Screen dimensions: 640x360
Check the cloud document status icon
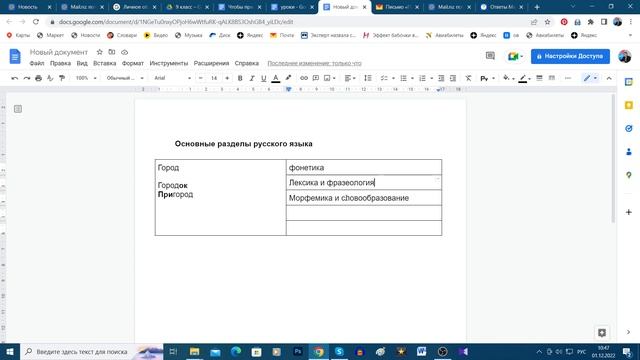[x=124, y=52]
